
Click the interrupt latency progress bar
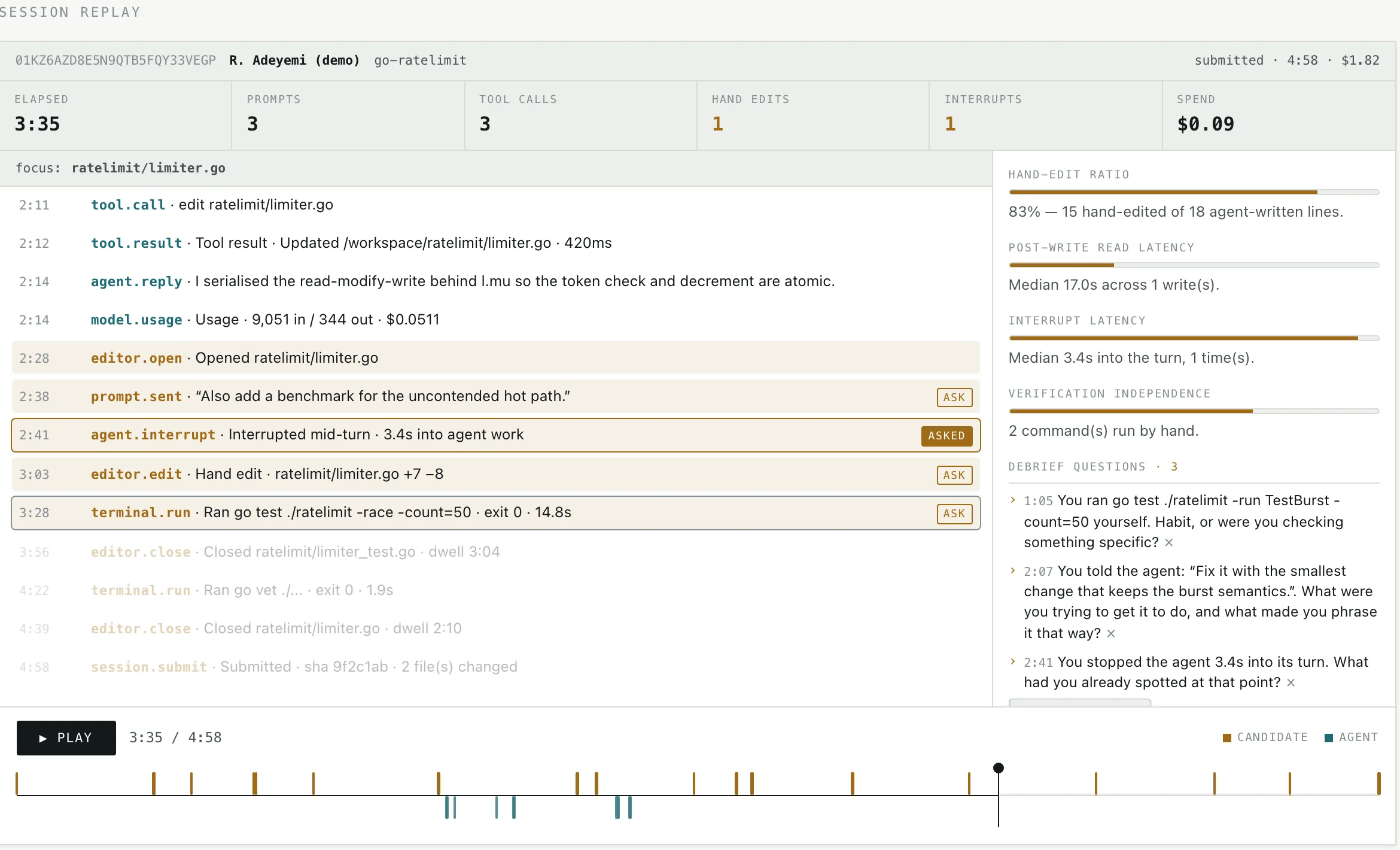(1194, 338)
